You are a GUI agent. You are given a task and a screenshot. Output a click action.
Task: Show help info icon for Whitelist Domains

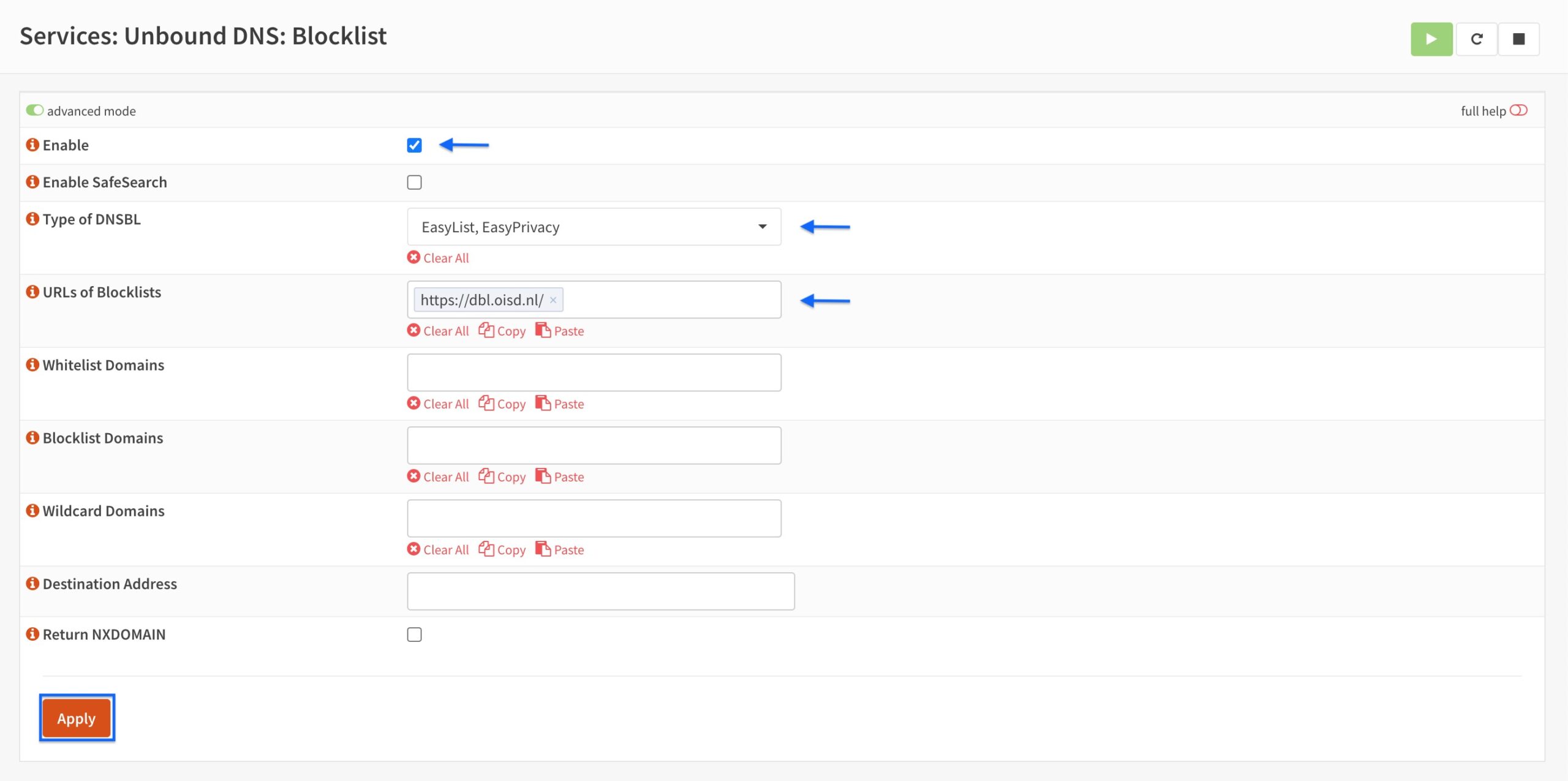click(32, 364)
